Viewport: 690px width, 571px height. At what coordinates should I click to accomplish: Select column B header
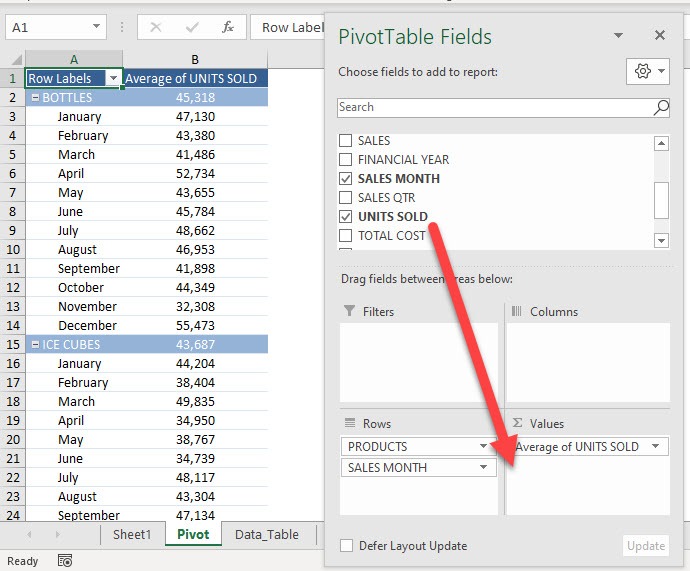pos(195,59)
